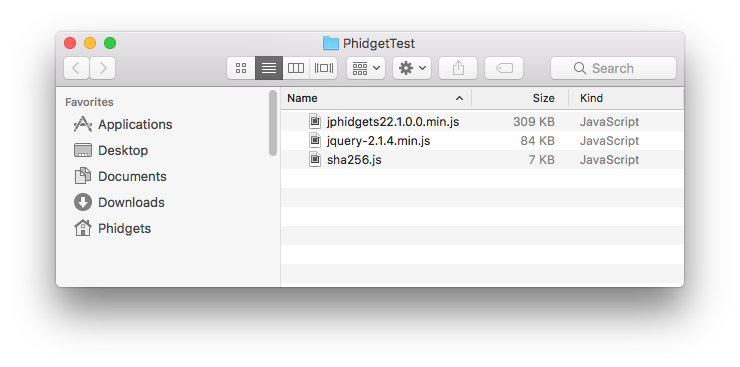Click the 309 KB size cell
The height and width of the screenshot is (367, 740).
(534, 122)
